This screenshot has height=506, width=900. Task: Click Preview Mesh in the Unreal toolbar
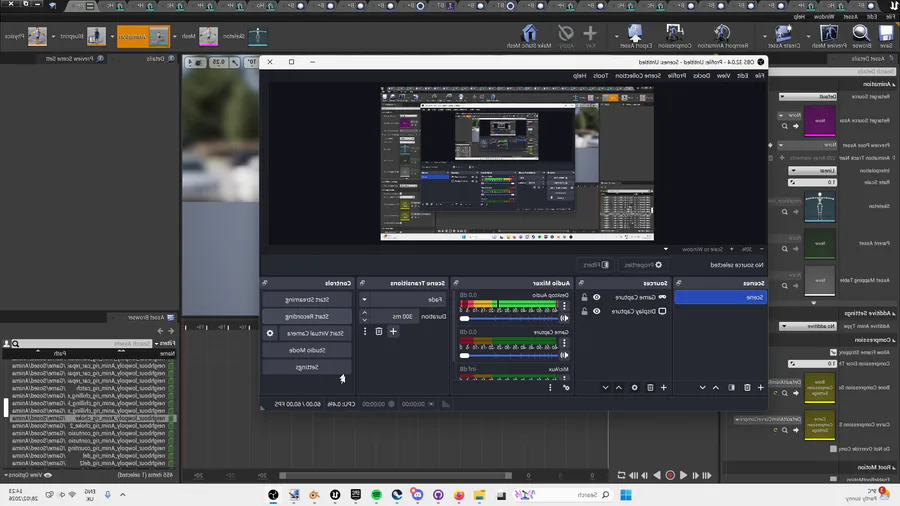(x=829, y=36)
